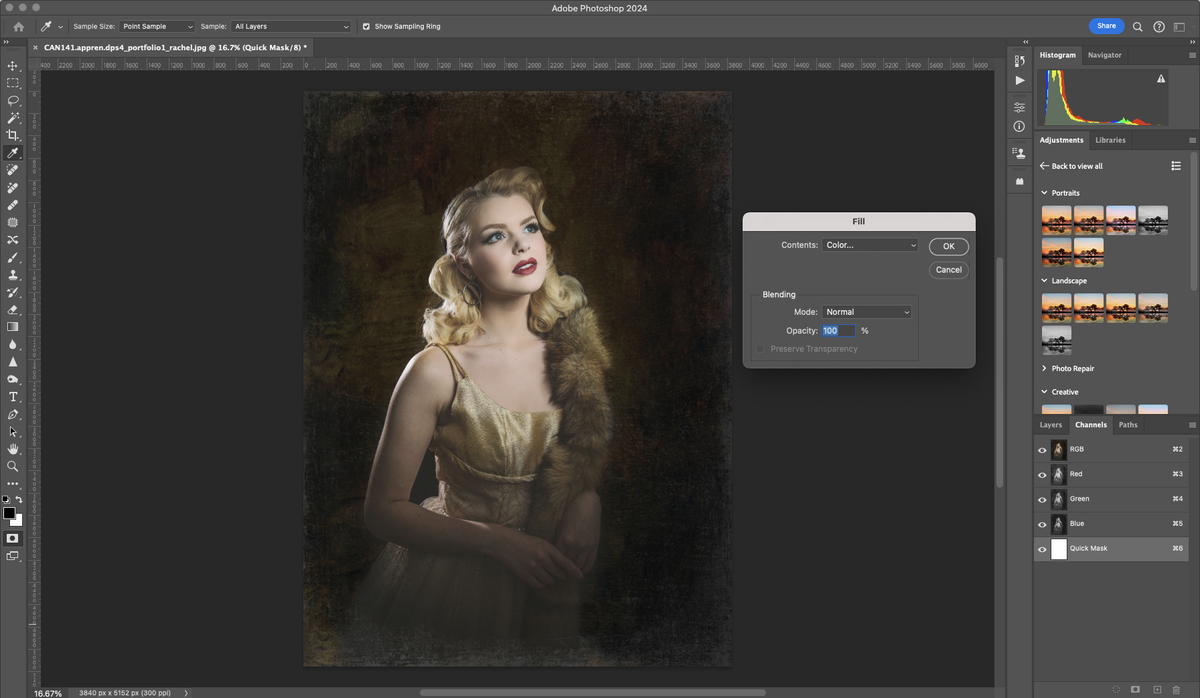This screenshot has width=1200, height=698.
Task: Select the Type tool
Action: [x=13, y=396]
